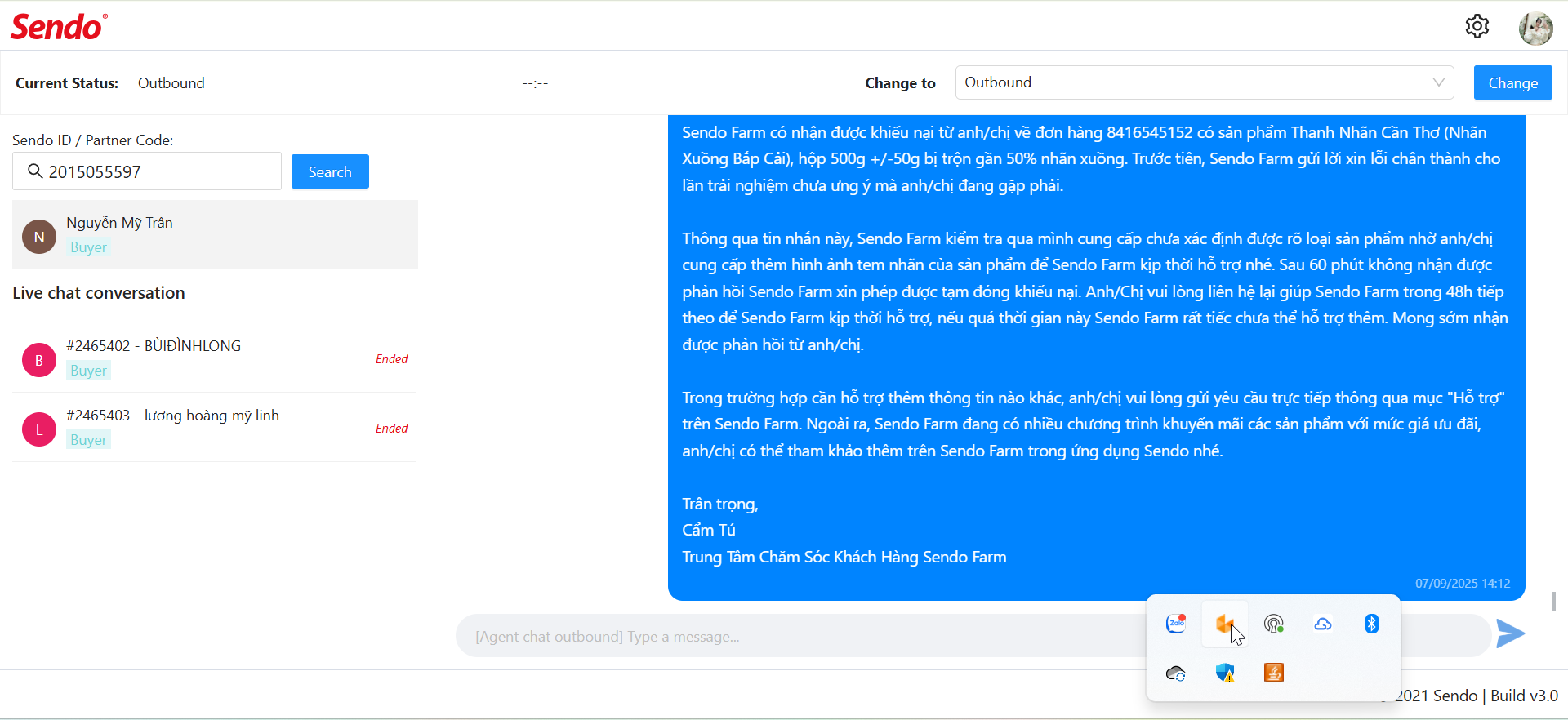Click the Buyer tag under lương hoàng mỹ linh
The image size is (1568, 720).
pos(88,440)
